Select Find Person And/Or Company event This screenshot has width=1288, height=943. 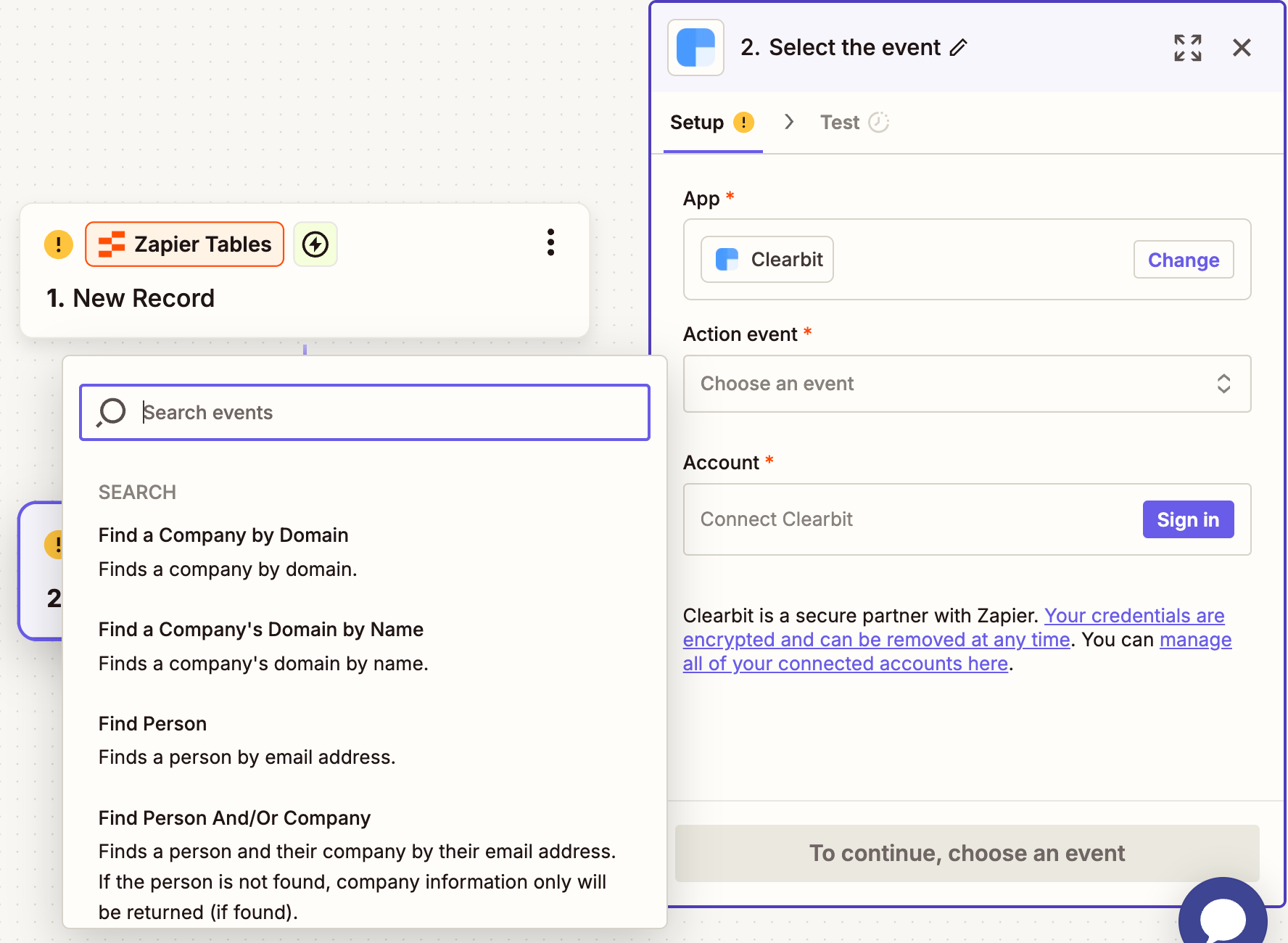365,865
